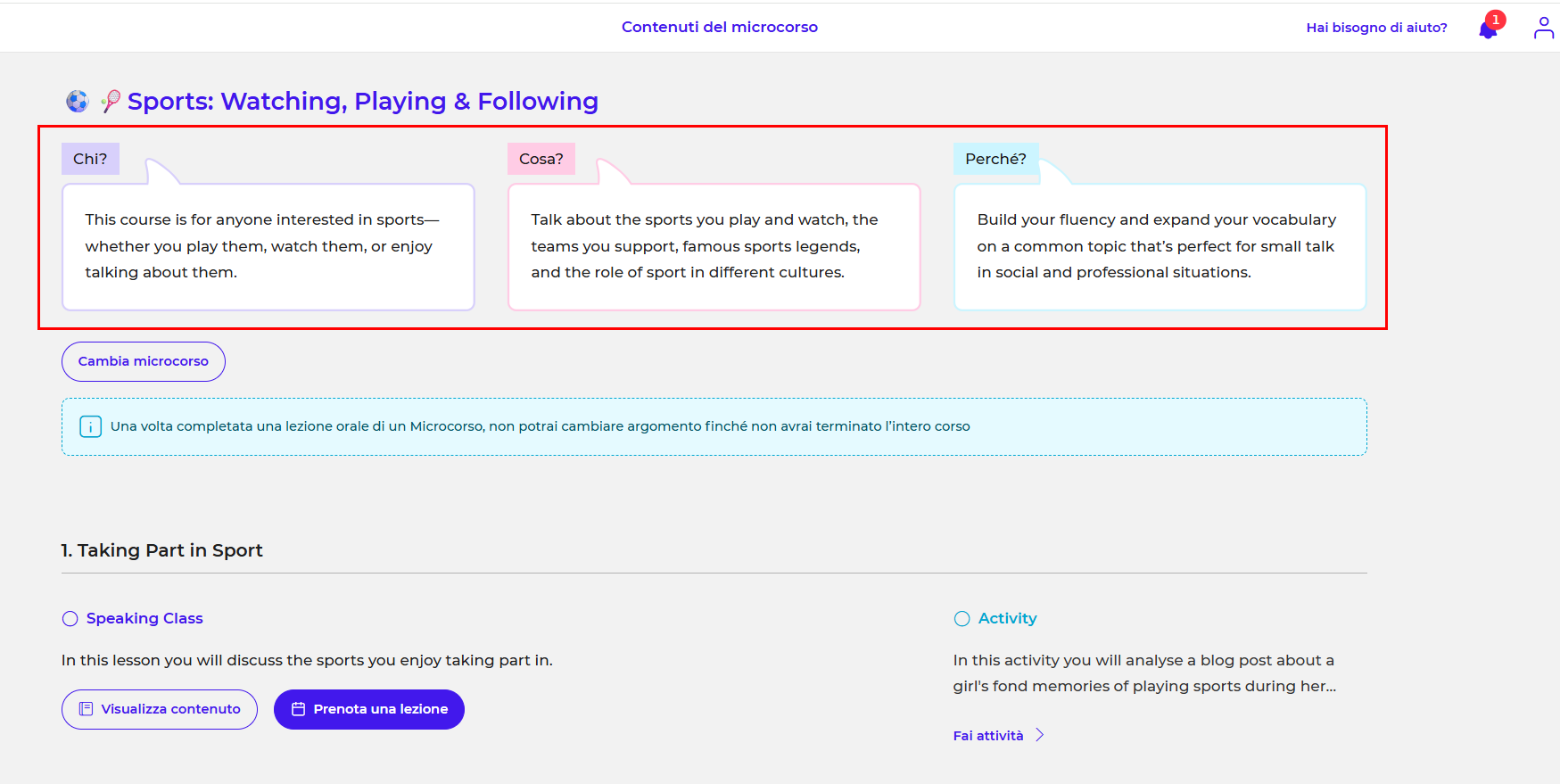Open the Contenuti del microcorso header tab
This screenshot has width=1560, height=784.
(x=719, y=27)
